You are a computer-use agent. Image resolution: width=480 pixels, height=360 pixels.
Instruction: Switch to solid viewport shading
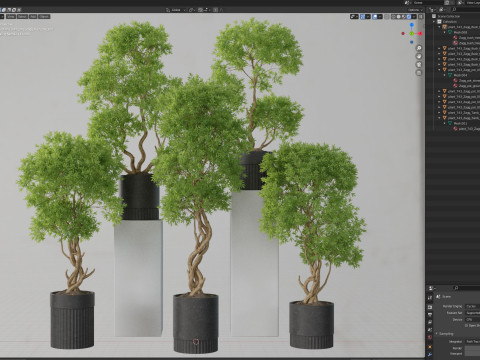tap(399, 17)
